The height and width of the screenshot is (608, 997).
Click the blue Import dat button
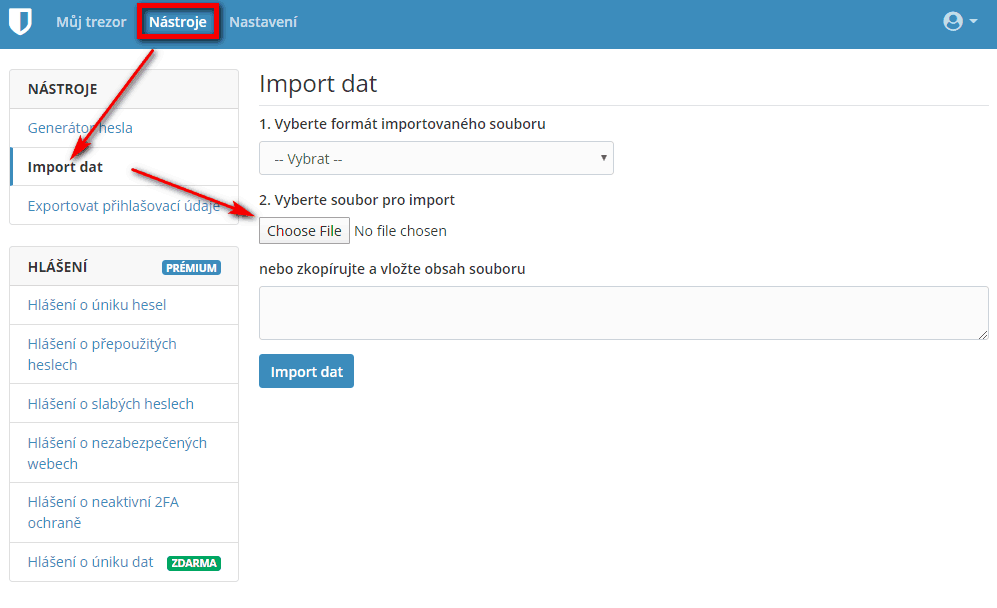pos(306,371)
